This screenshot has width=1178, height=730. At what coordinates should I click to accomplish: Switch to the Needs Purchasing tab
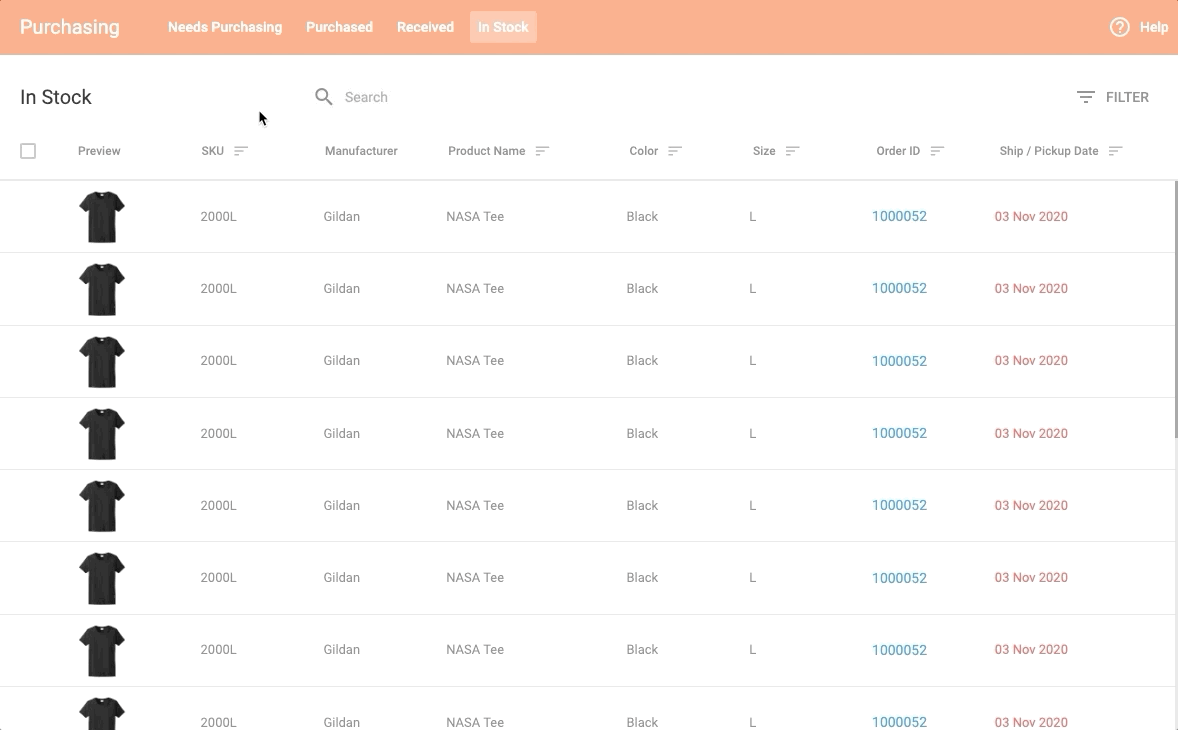click(x=225, y=27)
